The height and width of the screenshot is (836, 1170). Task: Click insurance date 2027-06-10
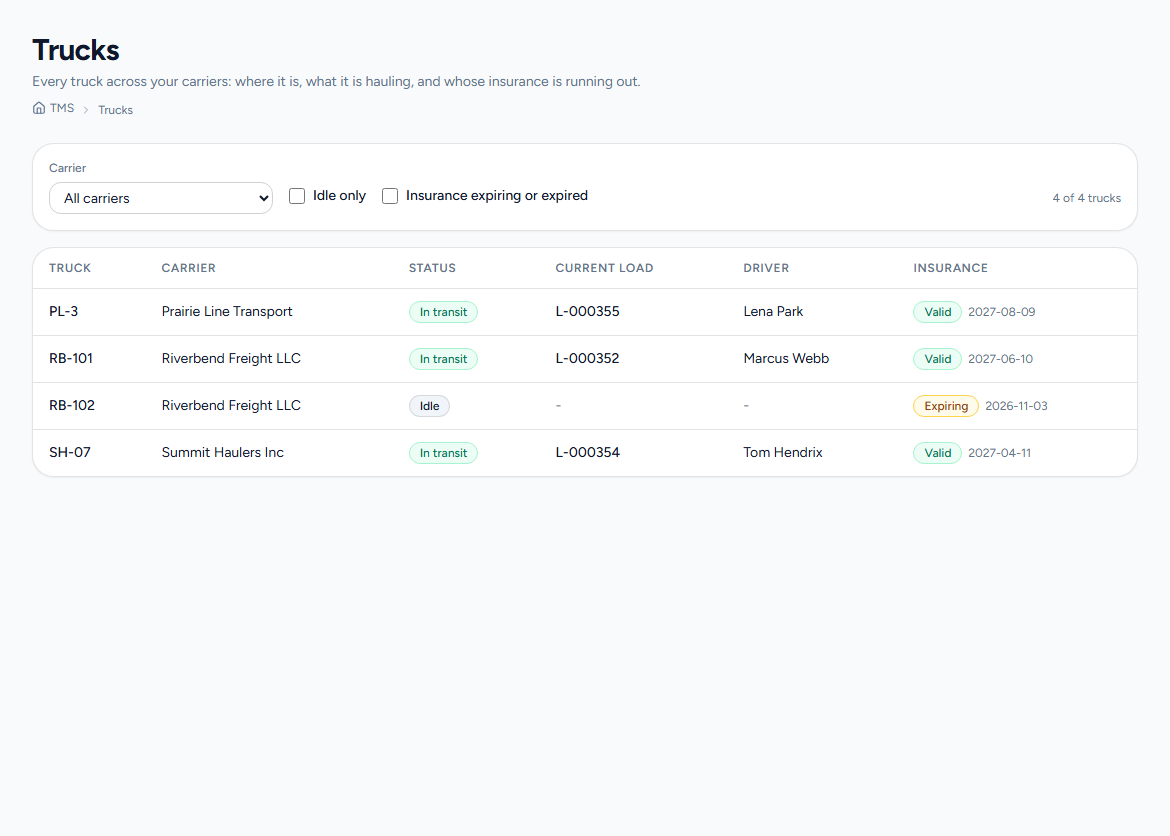(1001, 359)
